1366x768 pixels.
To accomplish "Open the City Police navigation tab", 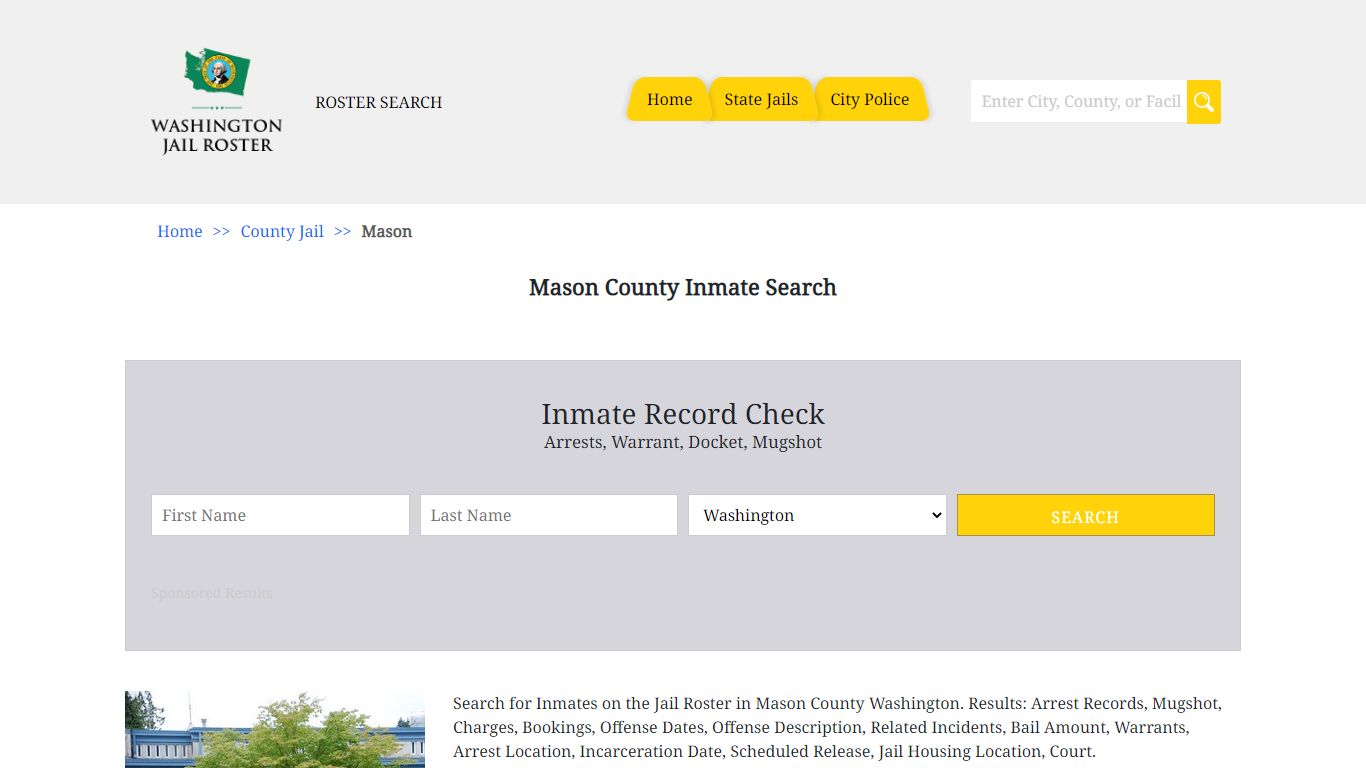I will point(870,99).
